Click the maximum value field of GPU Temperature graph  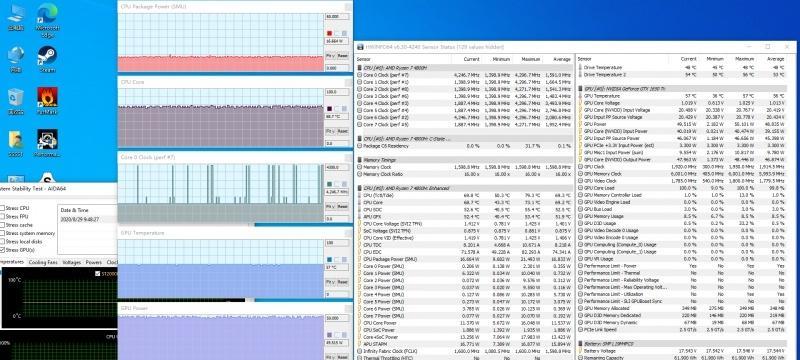click(x=337, y=243)
